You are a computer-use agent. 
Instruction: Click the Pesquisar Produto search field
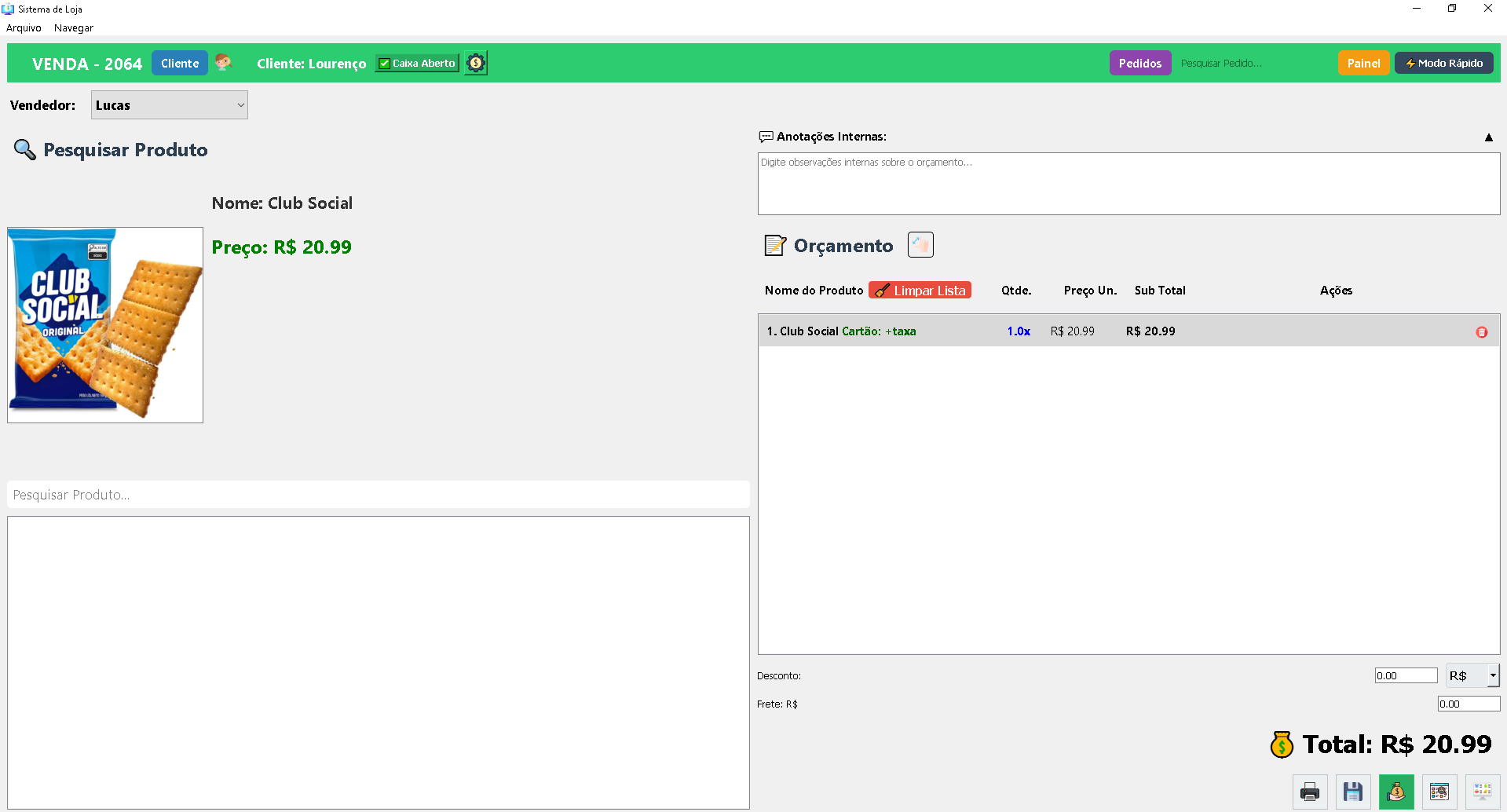click(x=378, y=495)
